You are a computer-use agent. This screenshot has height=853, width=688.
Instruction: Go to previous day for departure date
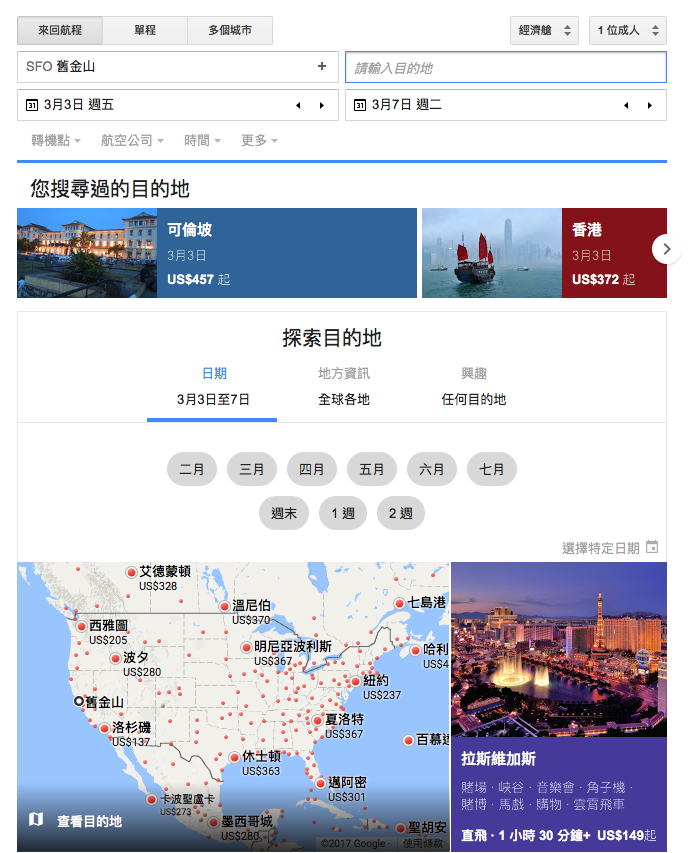[298, 105]
